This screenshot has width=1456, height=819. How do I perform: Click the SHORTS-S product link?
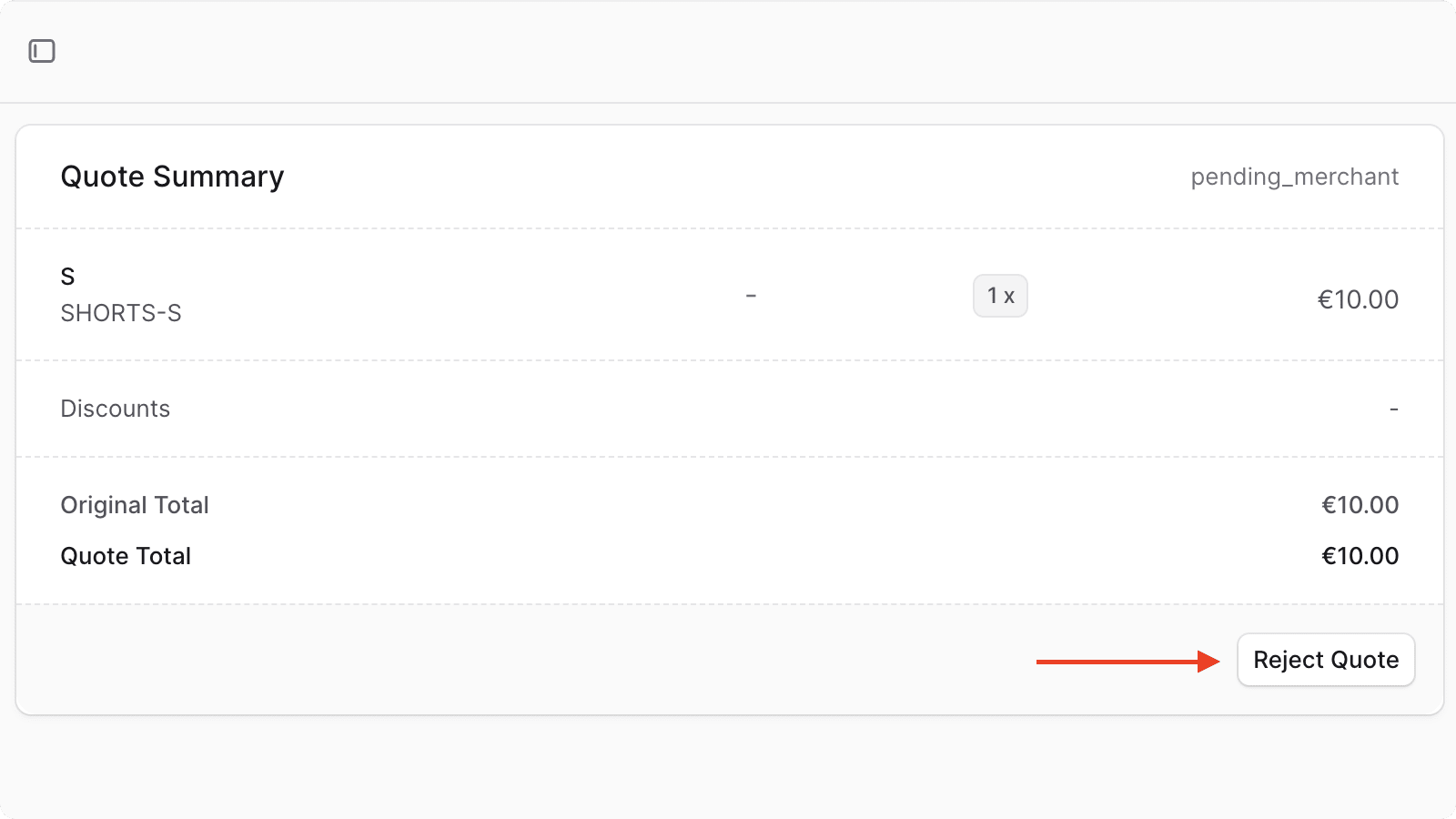[122, 313]
